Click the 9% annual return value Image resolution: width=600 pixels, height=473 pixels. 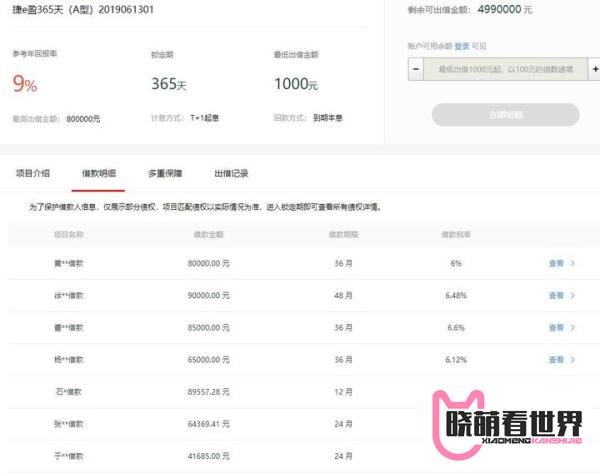(x=25, y=84)
